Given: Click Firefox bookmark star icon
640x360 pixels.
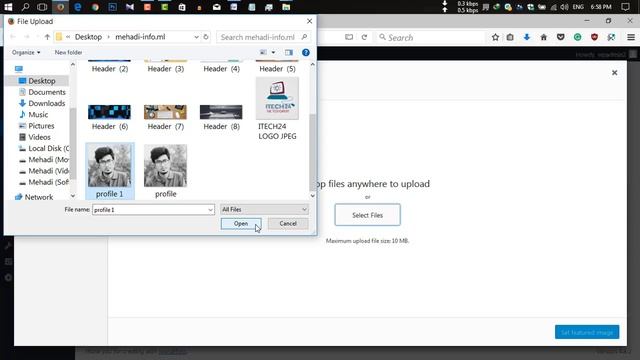Looking at the screenshot, I should (x=495, y=38).
